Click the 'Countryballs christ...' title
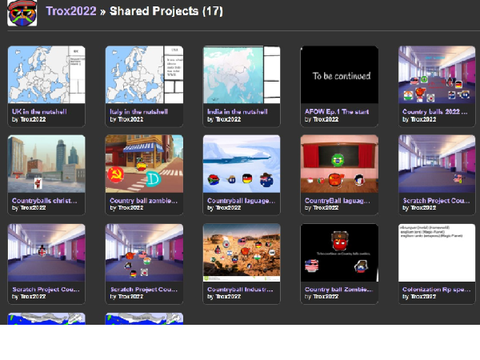 pyautogui.click(x=44, y=201)
